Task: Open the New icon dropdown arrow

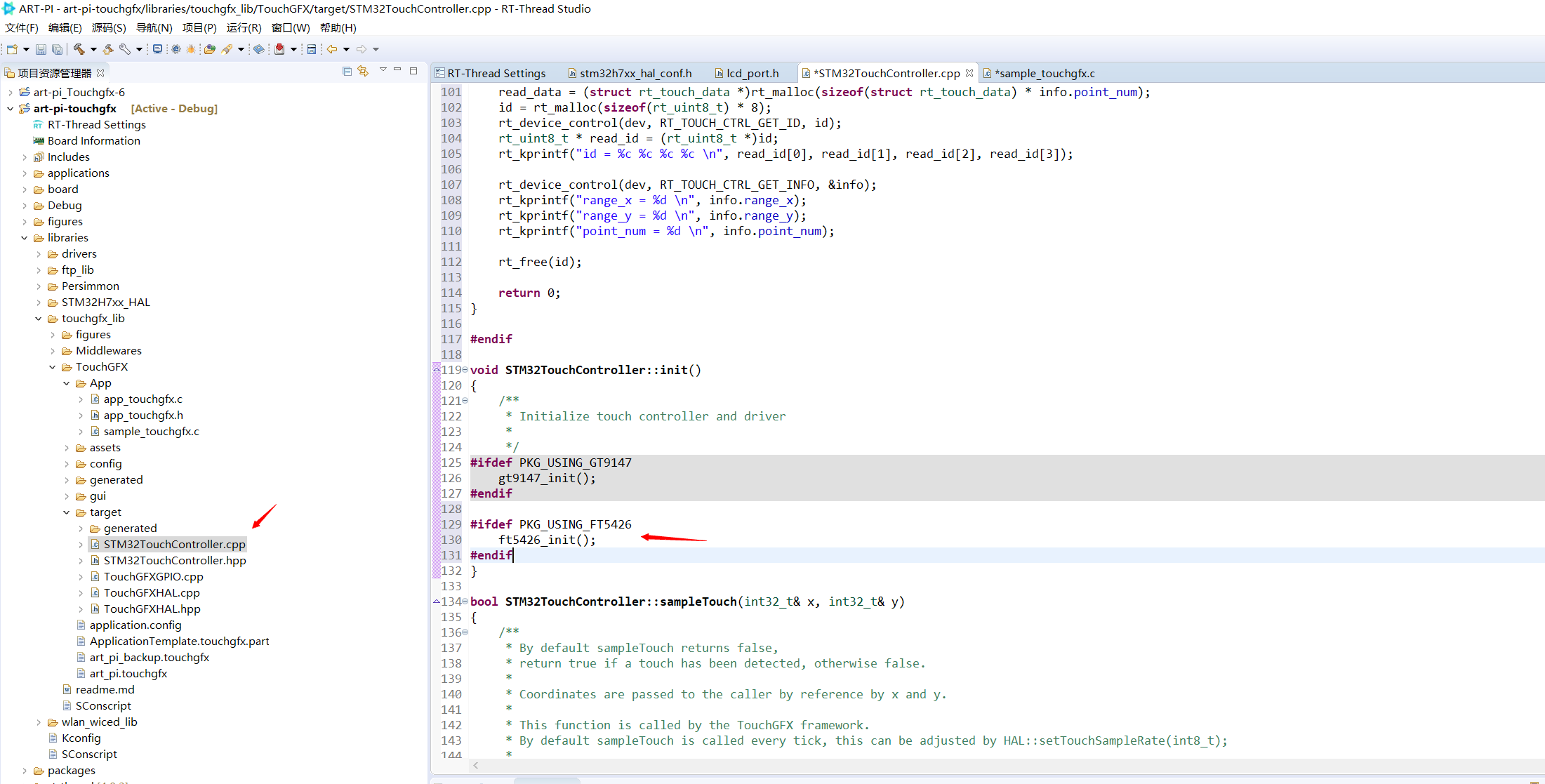Action: pos(26,49)
